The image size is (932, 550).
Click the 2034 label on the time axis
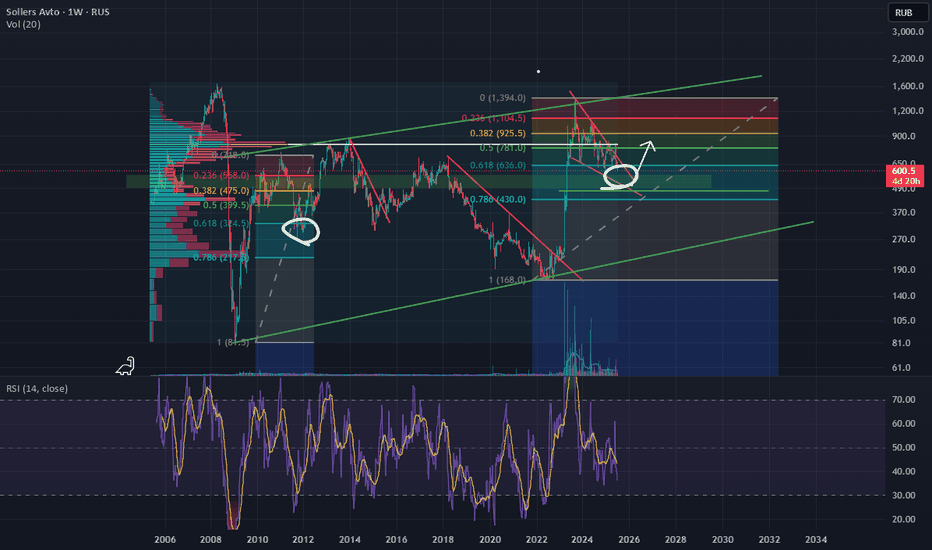point(816,539)
